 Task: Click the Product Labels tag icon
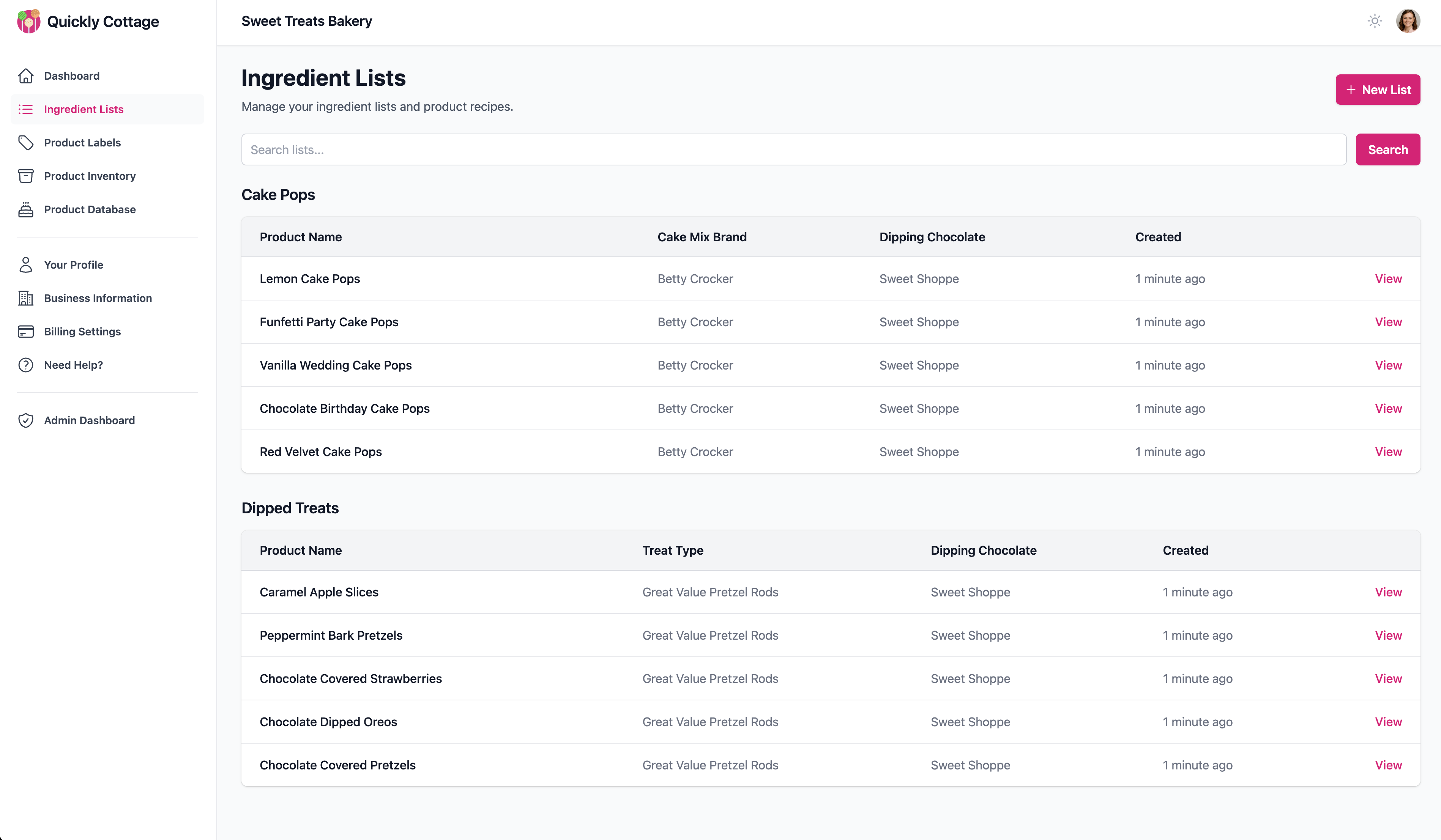tap(26, 142)
